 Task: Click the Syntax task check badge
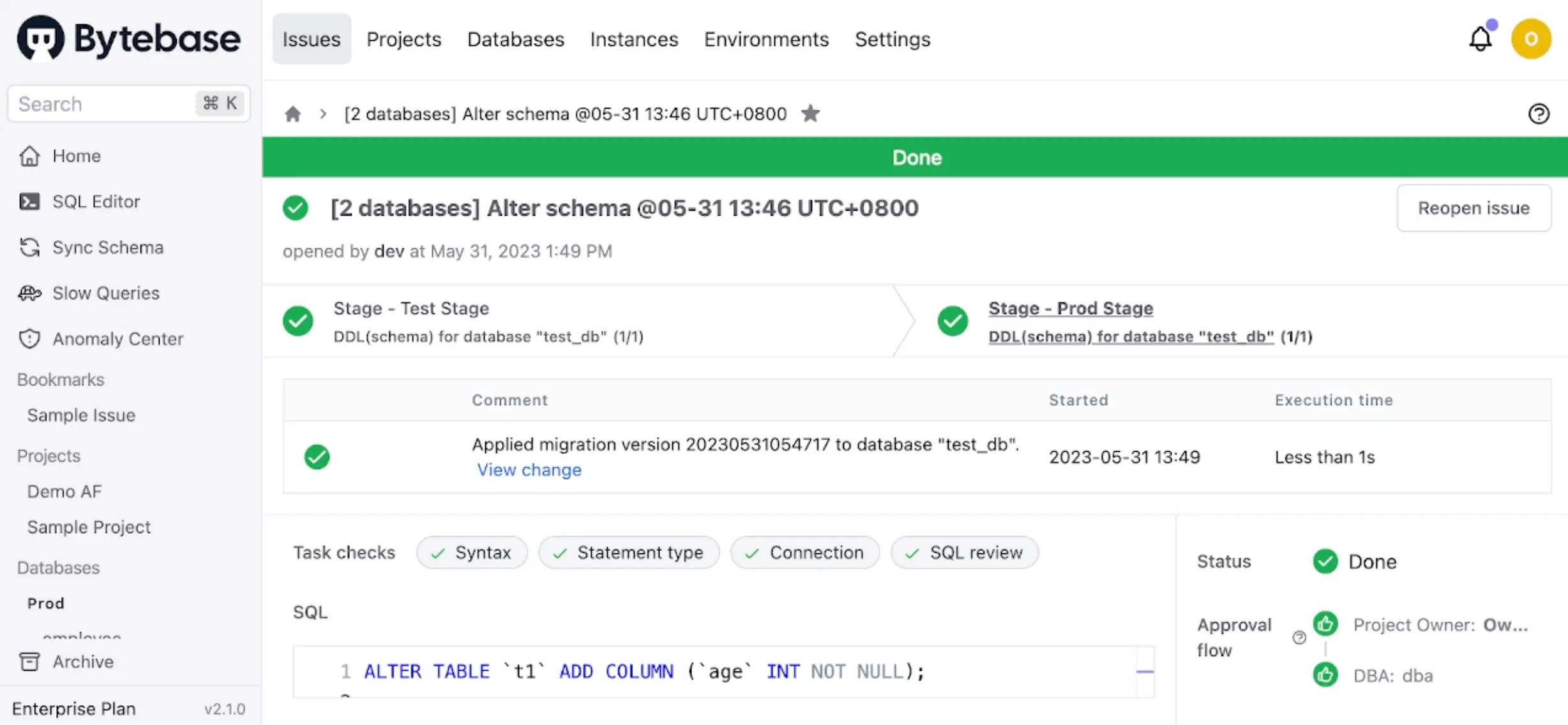pyautogui.click(x=472, y=553)
